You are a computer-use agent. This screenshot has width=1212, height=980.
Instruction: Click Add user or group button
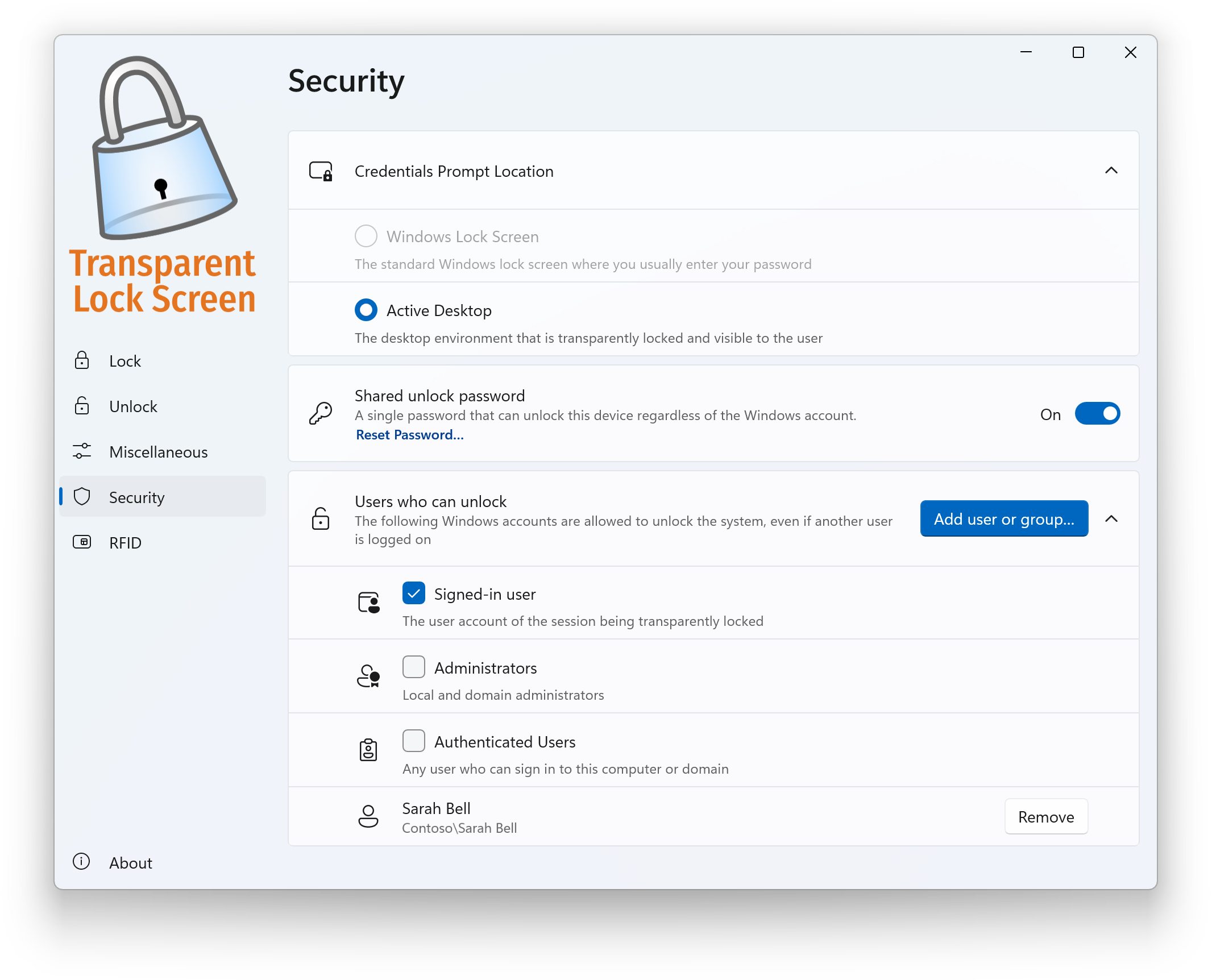[x=1004, y=518]
